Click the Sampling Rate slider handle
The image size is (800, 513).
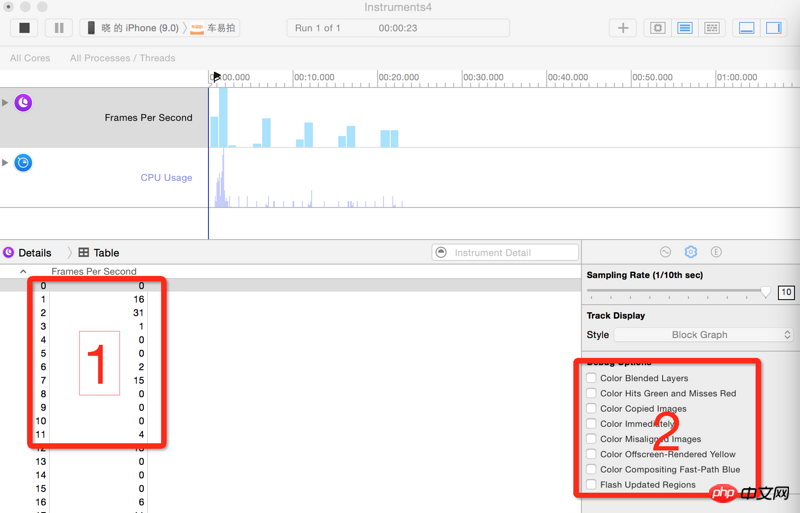point(766,292)
